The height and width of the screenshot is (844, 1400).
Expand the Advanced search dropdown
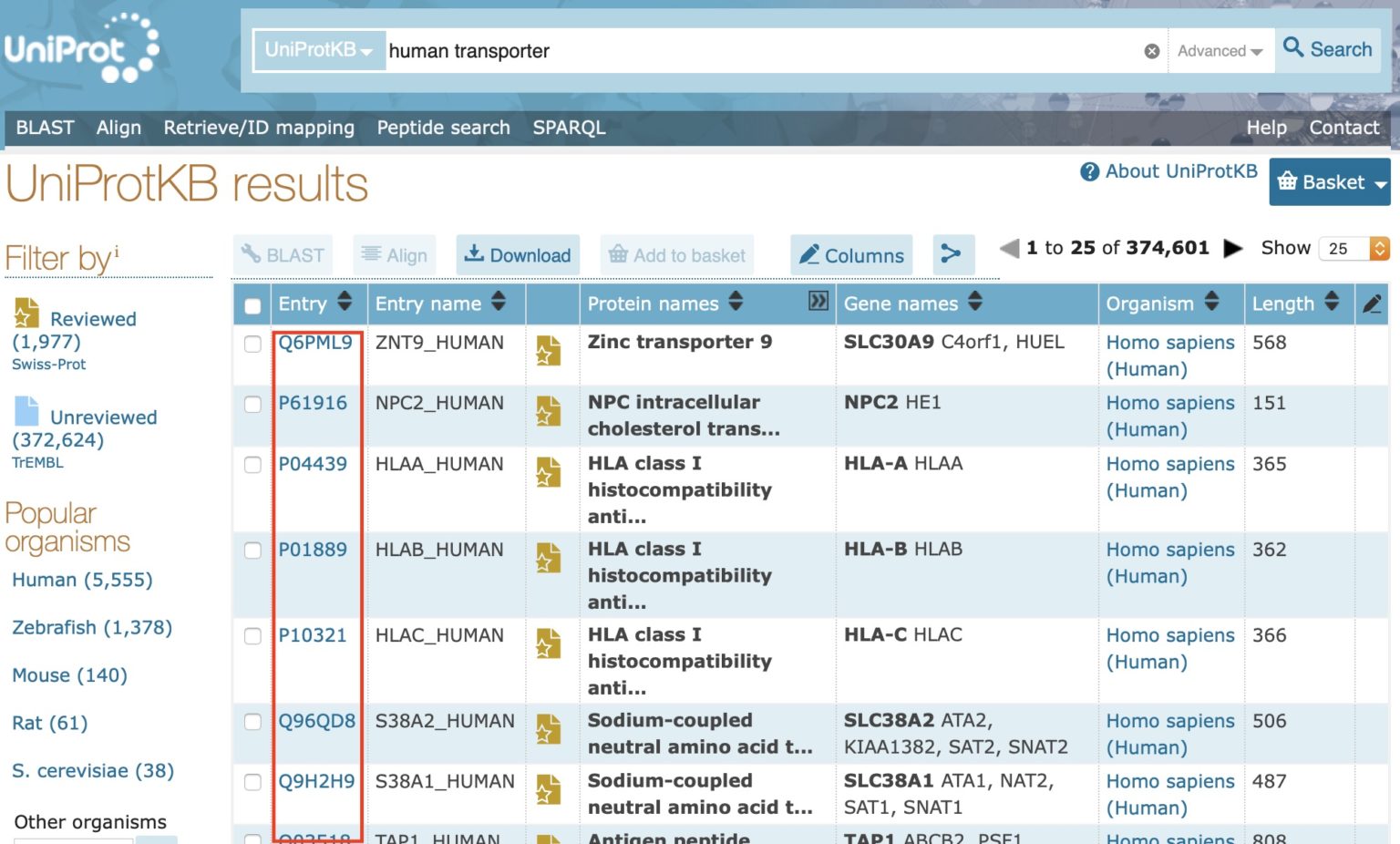click(1219, 51)
